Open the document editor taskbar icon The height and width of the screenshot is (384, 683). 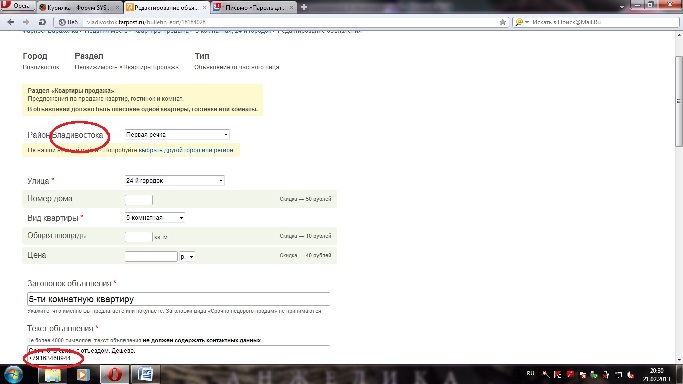(145, 374)
